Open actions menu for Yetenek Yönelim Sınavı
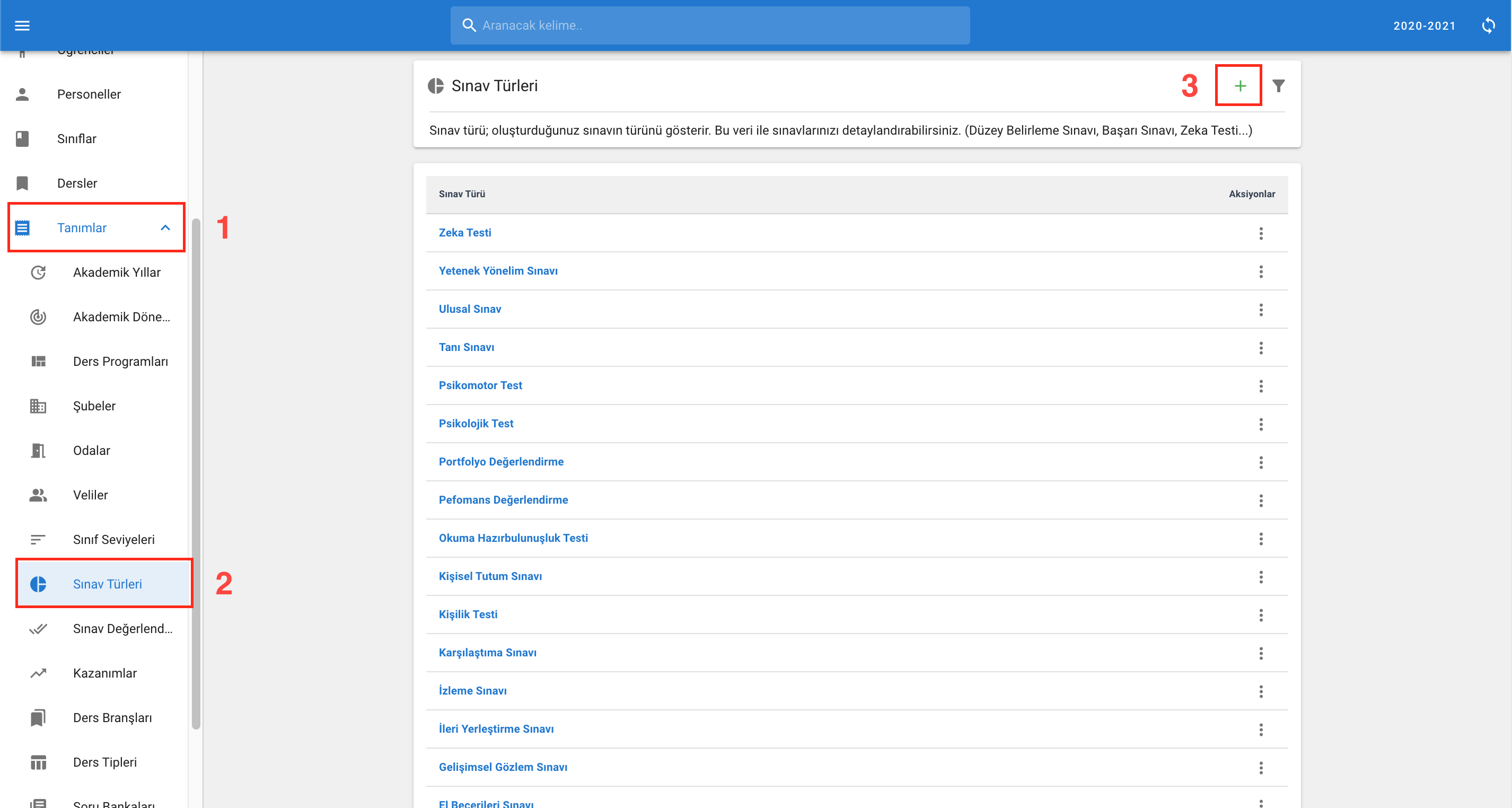The width and height of the screenshot is (1512, 808). 1261,271
